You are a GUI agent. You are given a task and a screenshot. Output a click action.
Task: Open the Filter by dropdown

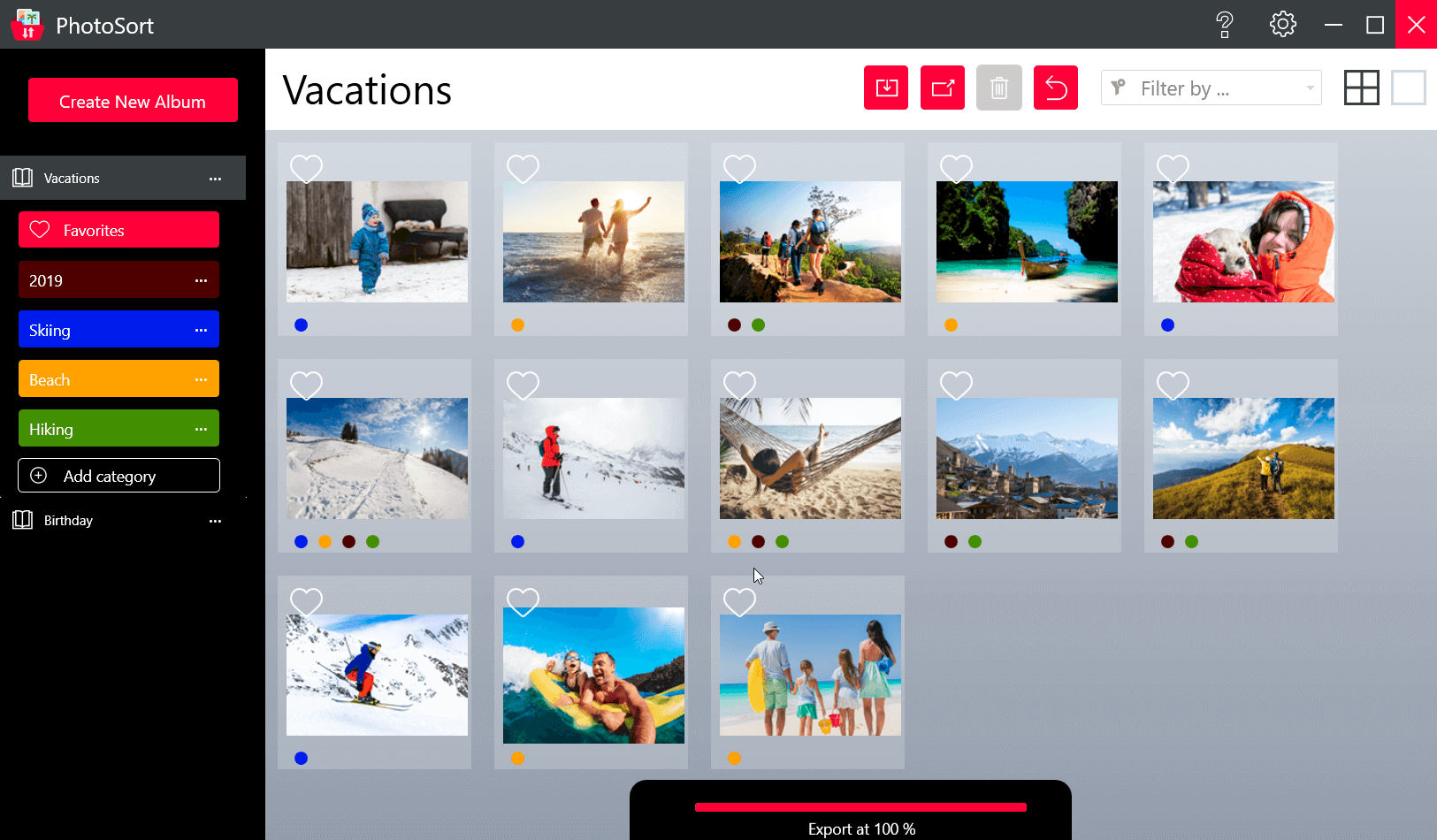click(x=1211, y=88)
